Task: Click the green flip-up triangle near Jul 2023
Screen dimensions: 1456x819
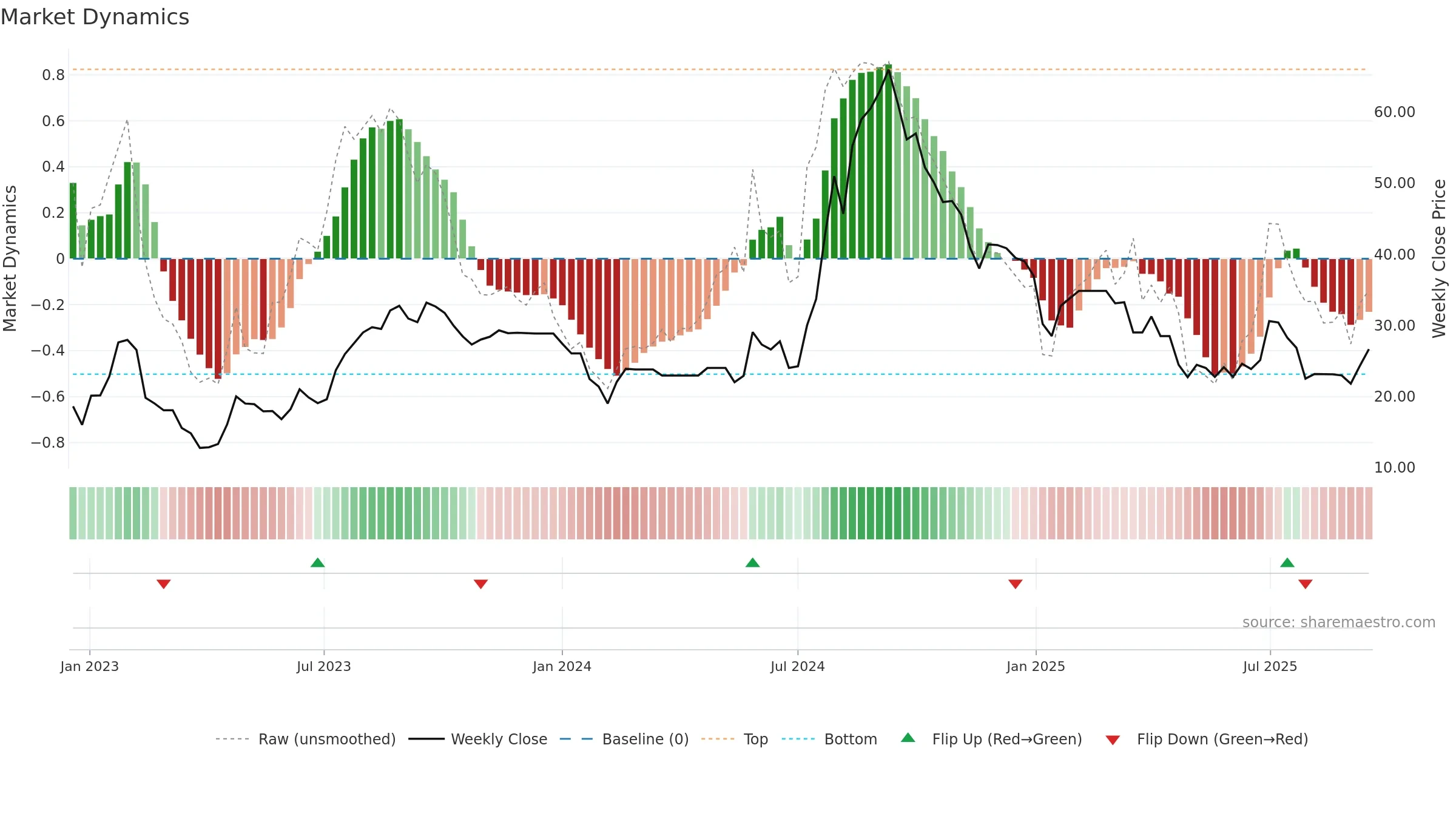Action: point(318,562)
